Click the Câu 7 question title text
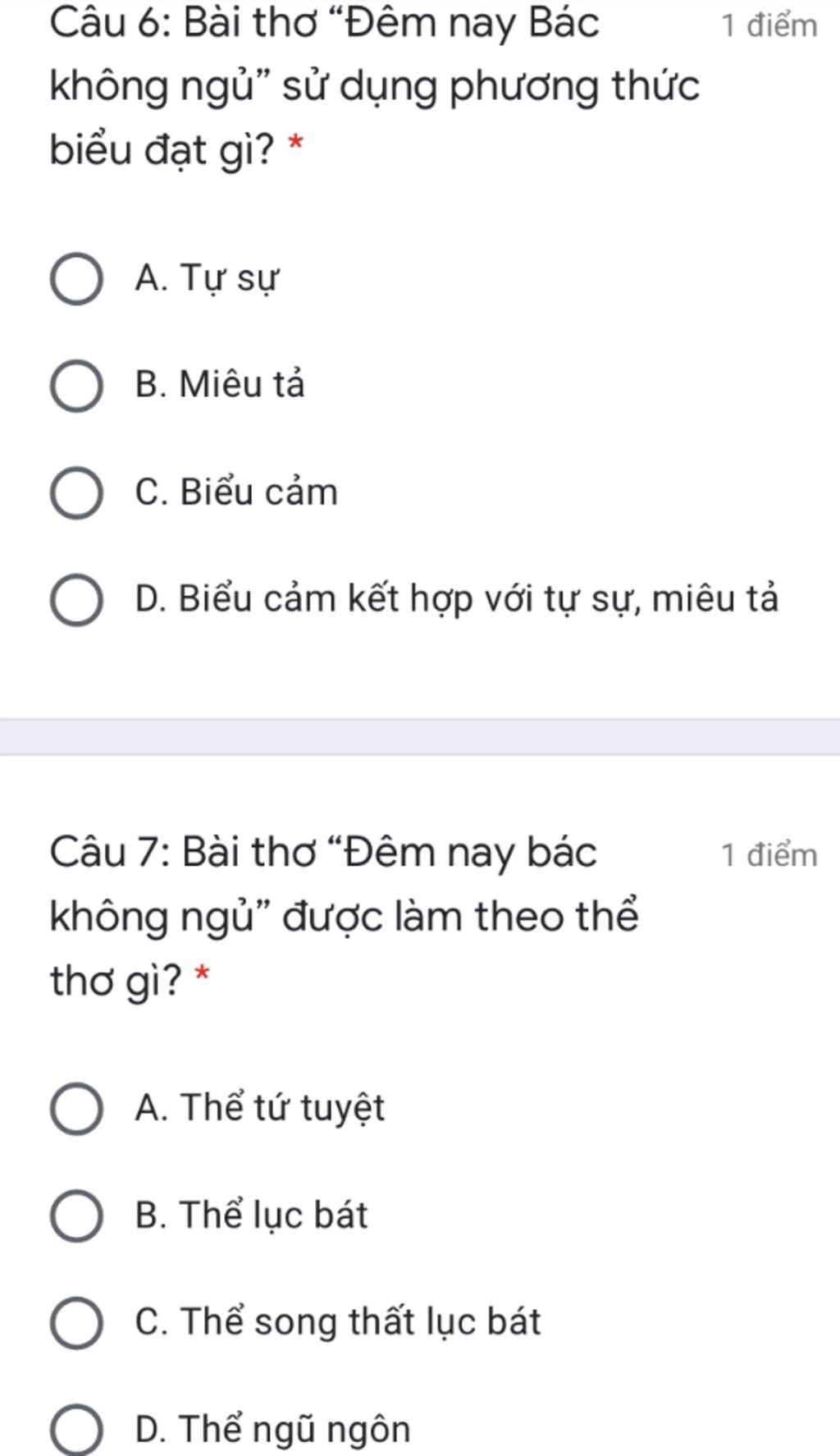This screenshot has height=1456, width=840. (x=344, y=916)
